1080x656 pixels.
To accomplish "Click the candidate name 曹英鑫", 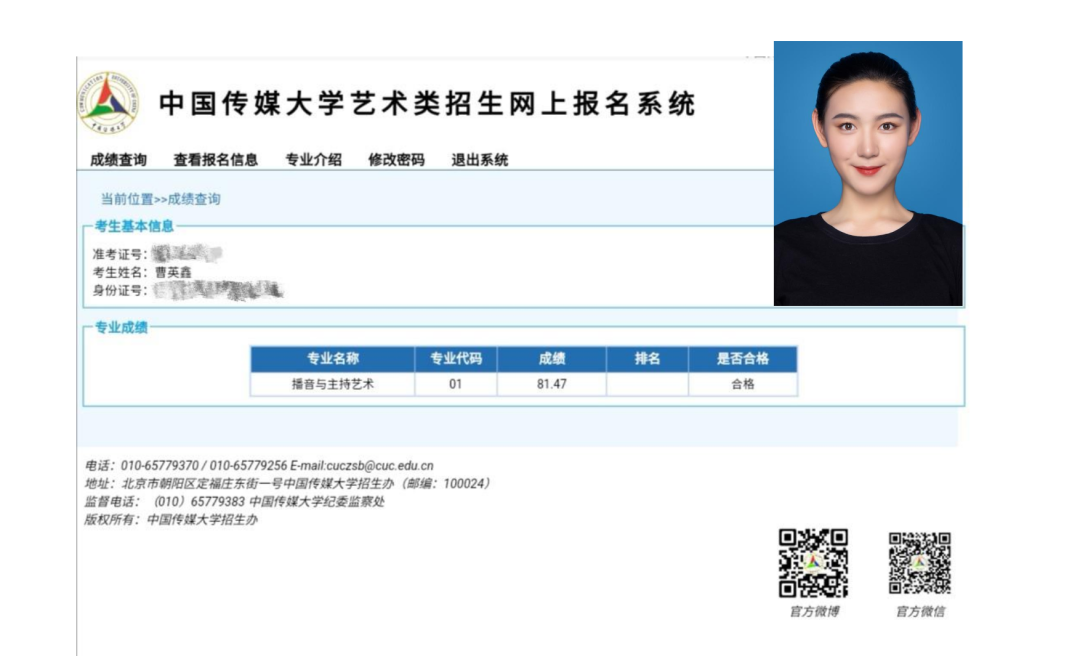I will pos(173,272).
